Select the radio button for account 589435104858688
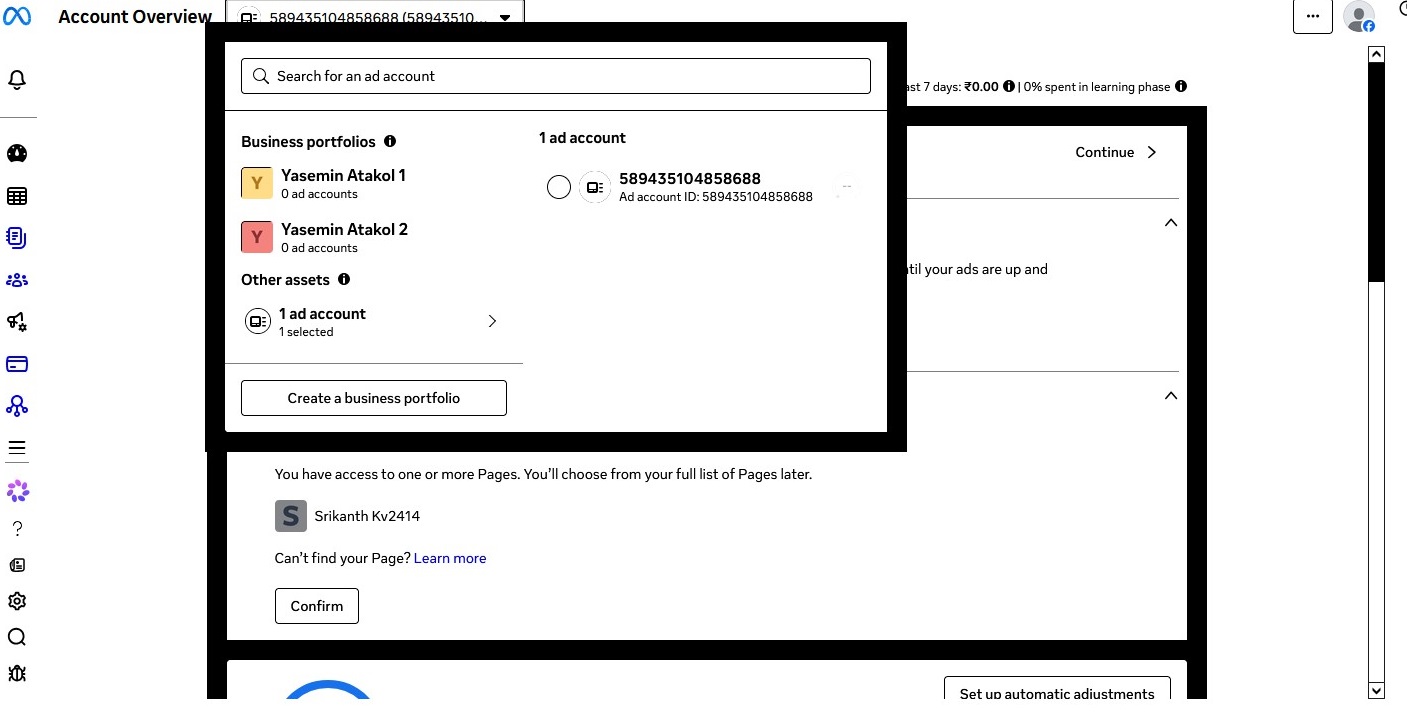This screenshot has width=1407, height=719. click(x=559, y=187)
